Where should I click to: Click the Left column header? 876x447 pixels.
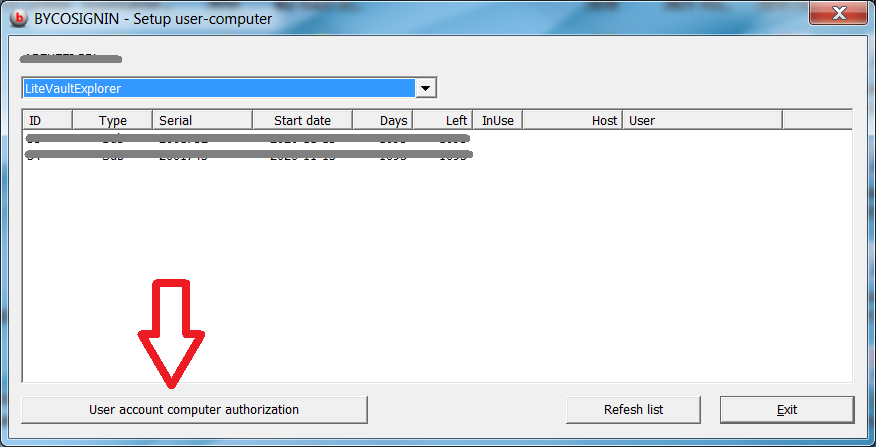tap(443, 120)
